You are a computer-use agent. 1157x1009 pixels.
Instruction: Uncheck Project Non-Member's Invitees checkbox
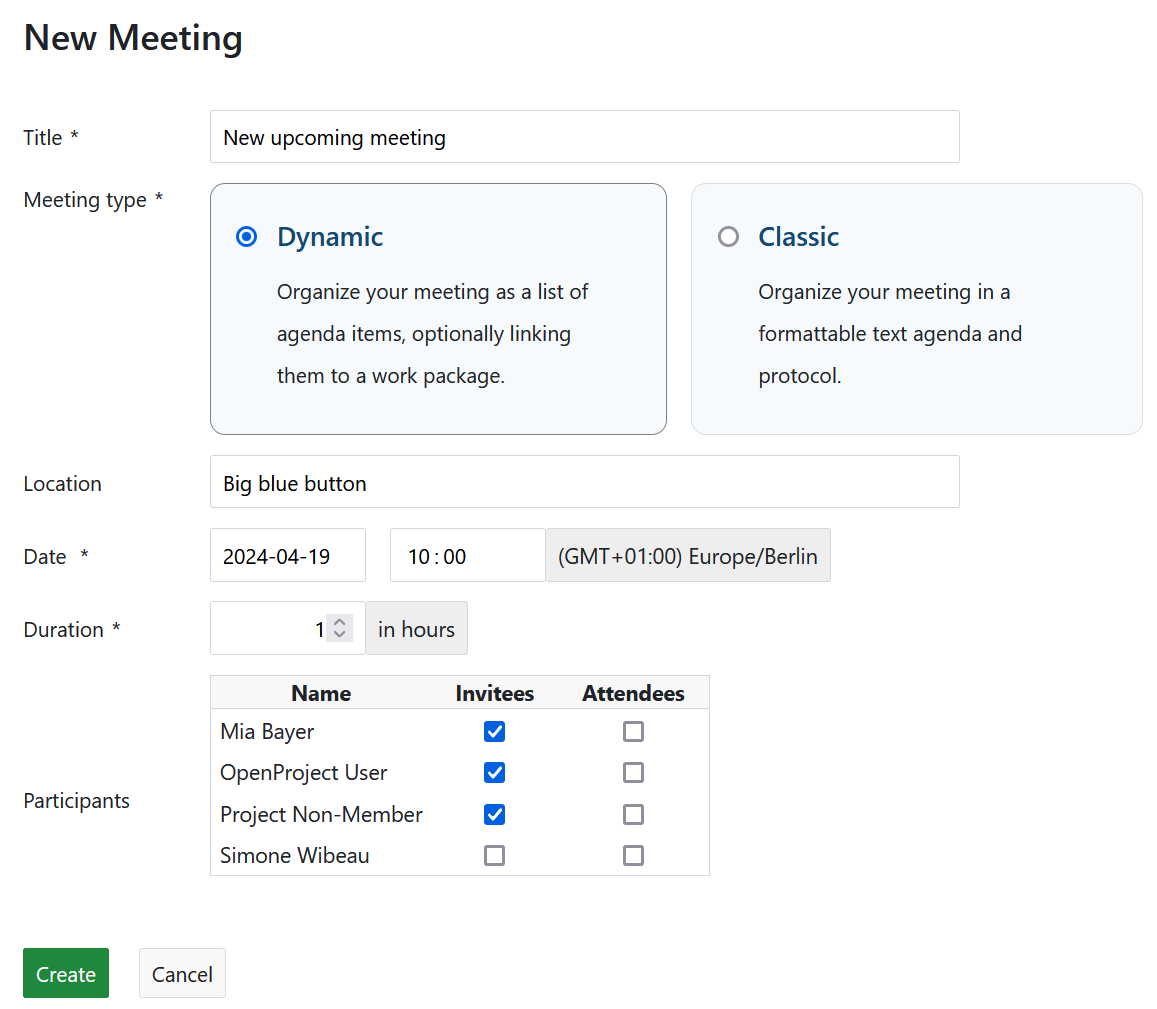(494, 815)
